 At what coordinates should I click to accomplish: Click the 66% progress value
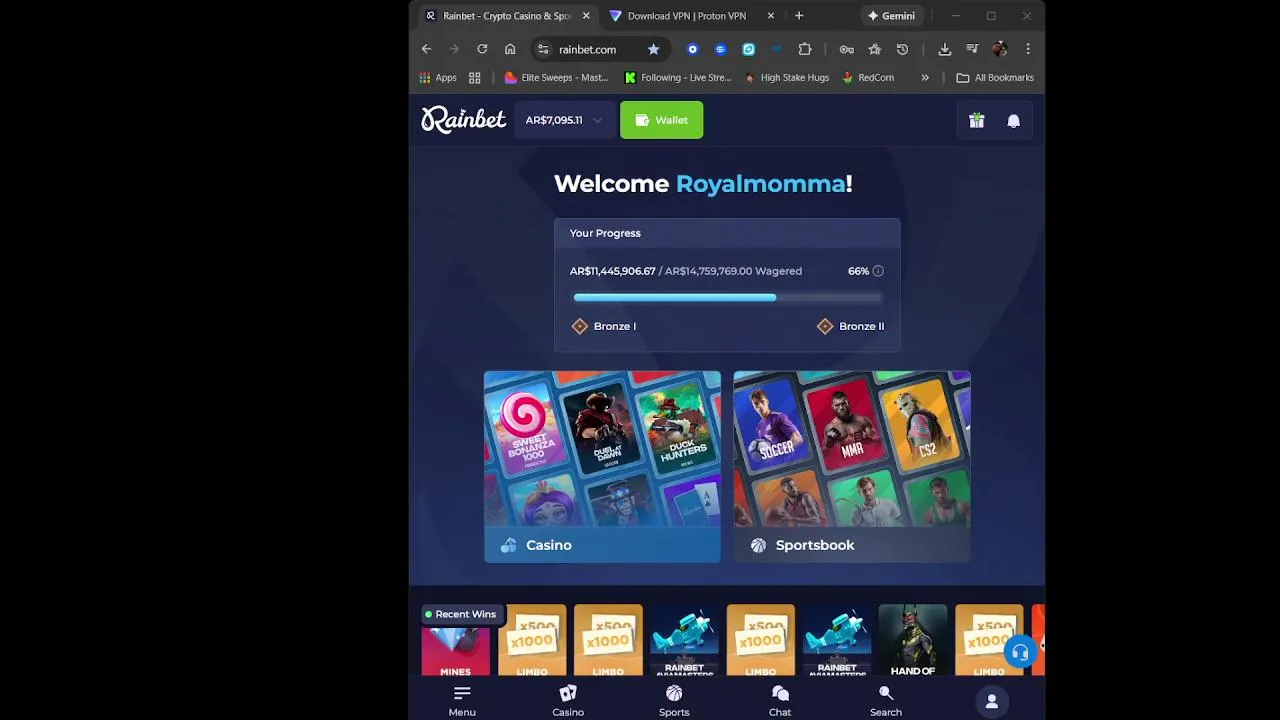pos(858,271)
